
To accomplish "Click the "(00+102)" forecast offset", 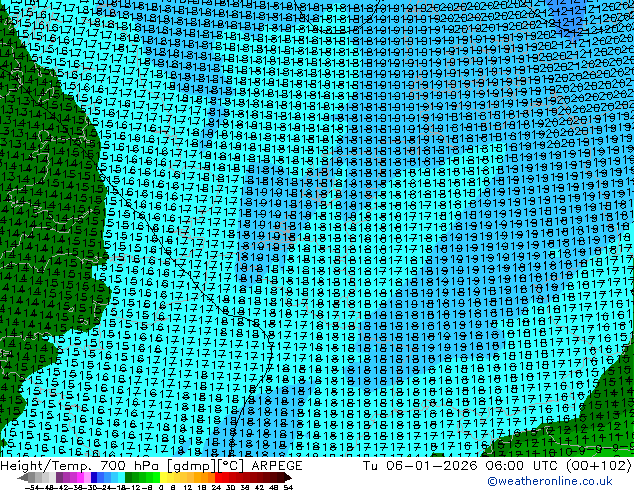I will (598, 466).
